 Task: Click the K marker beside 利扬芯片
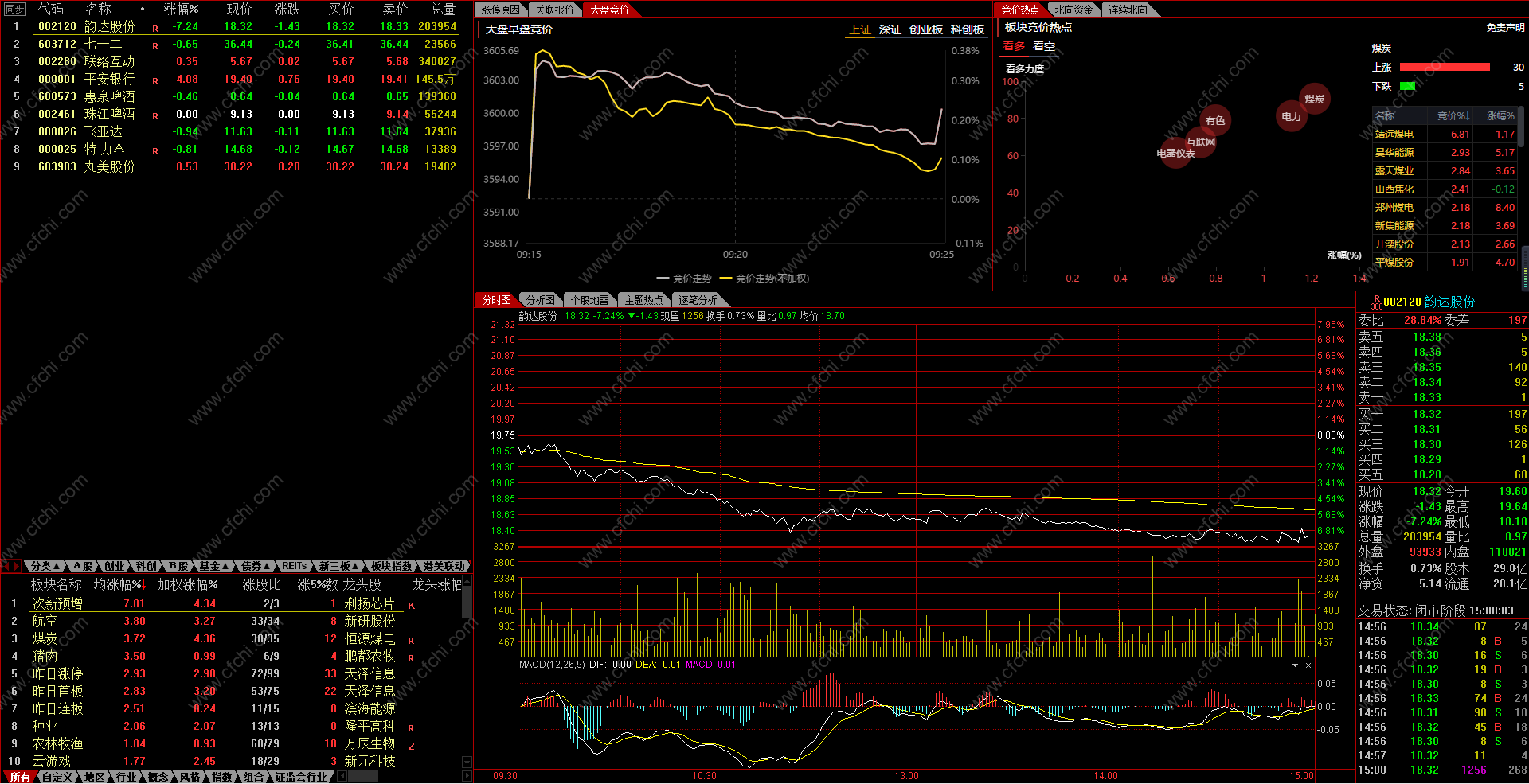(x=412, y=605)
